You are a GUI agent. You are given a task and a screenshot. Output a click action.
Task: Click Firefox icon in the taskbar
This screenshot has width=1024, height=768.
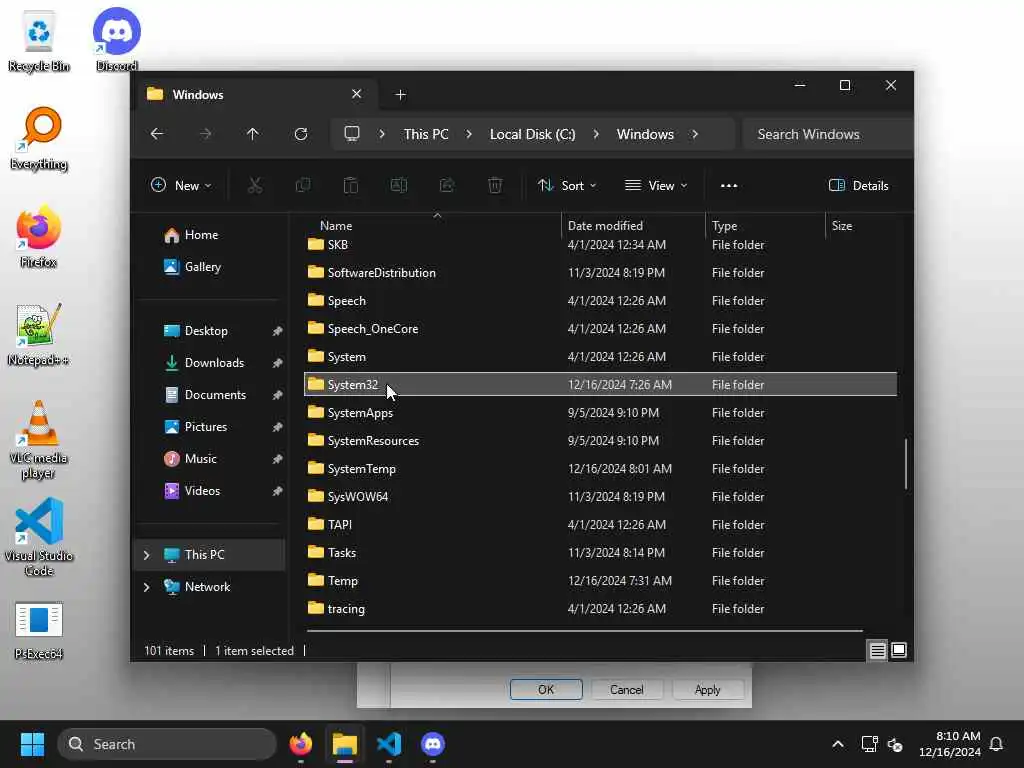pyautogui.click(x=300, y=744)
